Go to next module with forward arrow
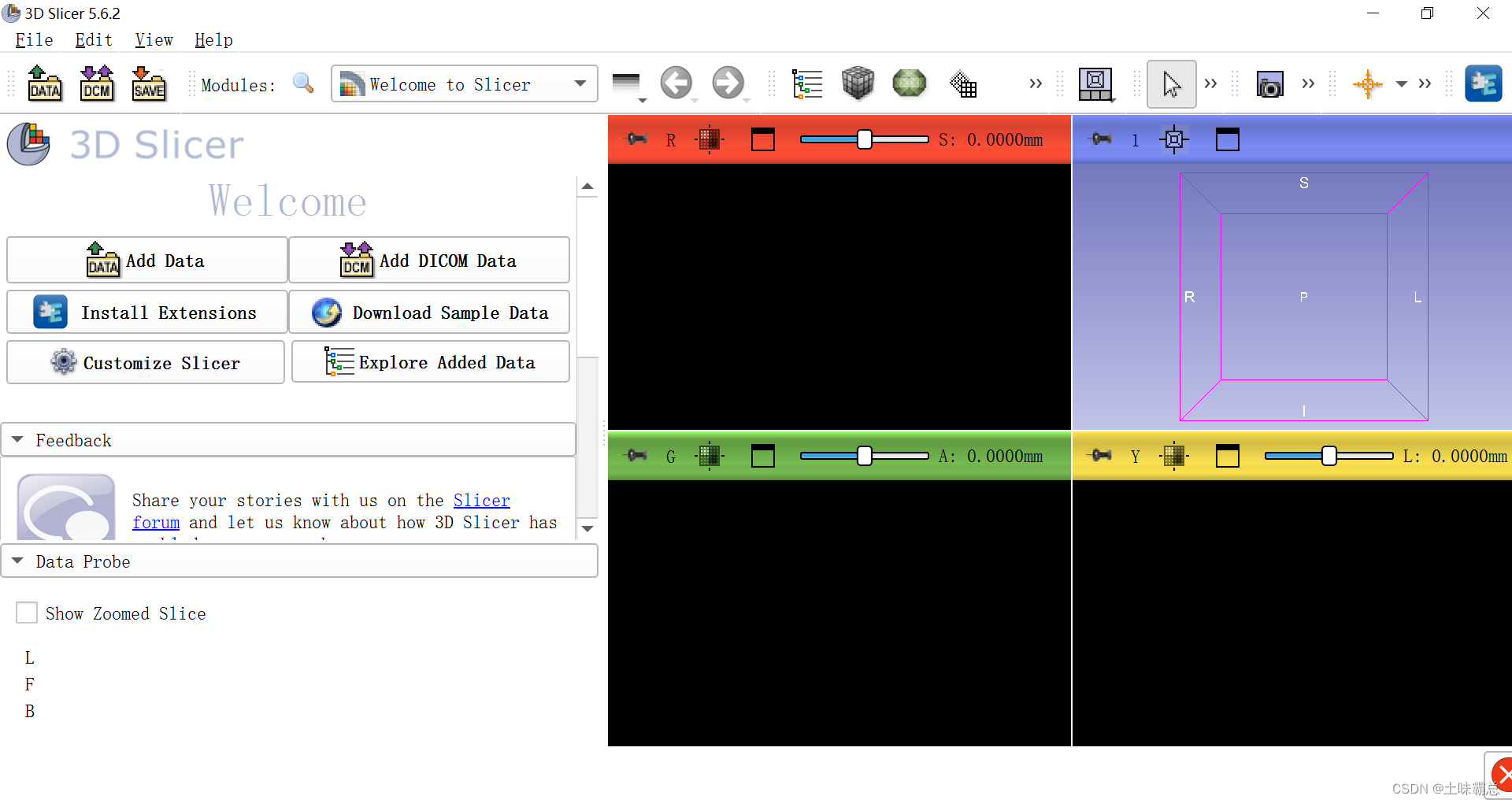The height and width of the screenshot is (803, 1512). pyautogui.click(x=728, y=83)
